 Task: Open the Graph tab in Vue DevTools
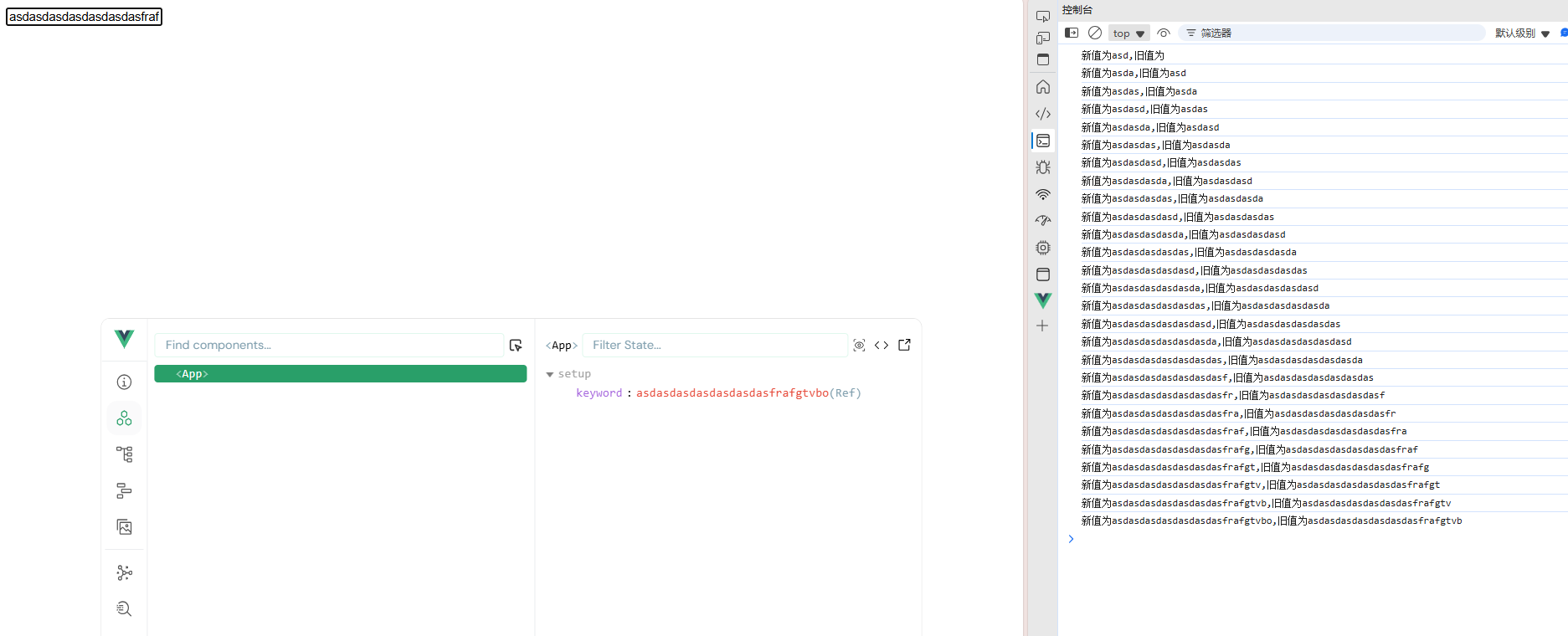[124, 572]
